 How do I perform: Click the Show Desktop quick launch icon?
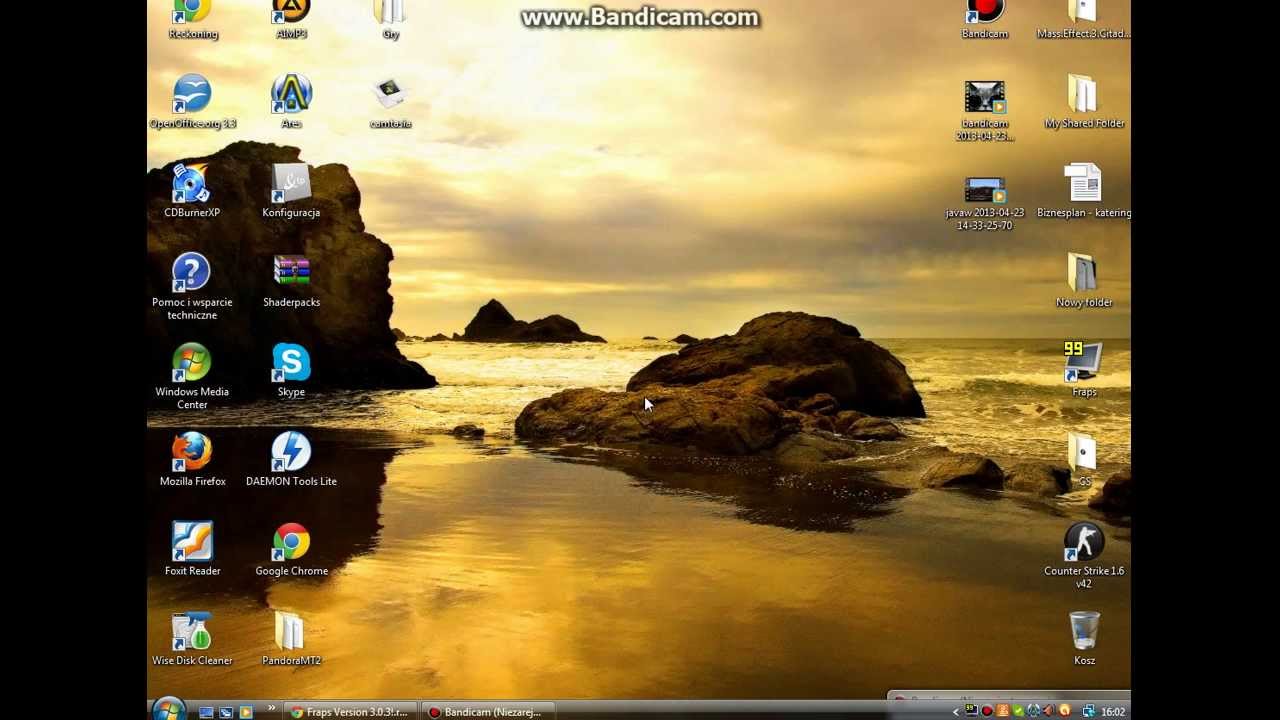tap(206, 712)
